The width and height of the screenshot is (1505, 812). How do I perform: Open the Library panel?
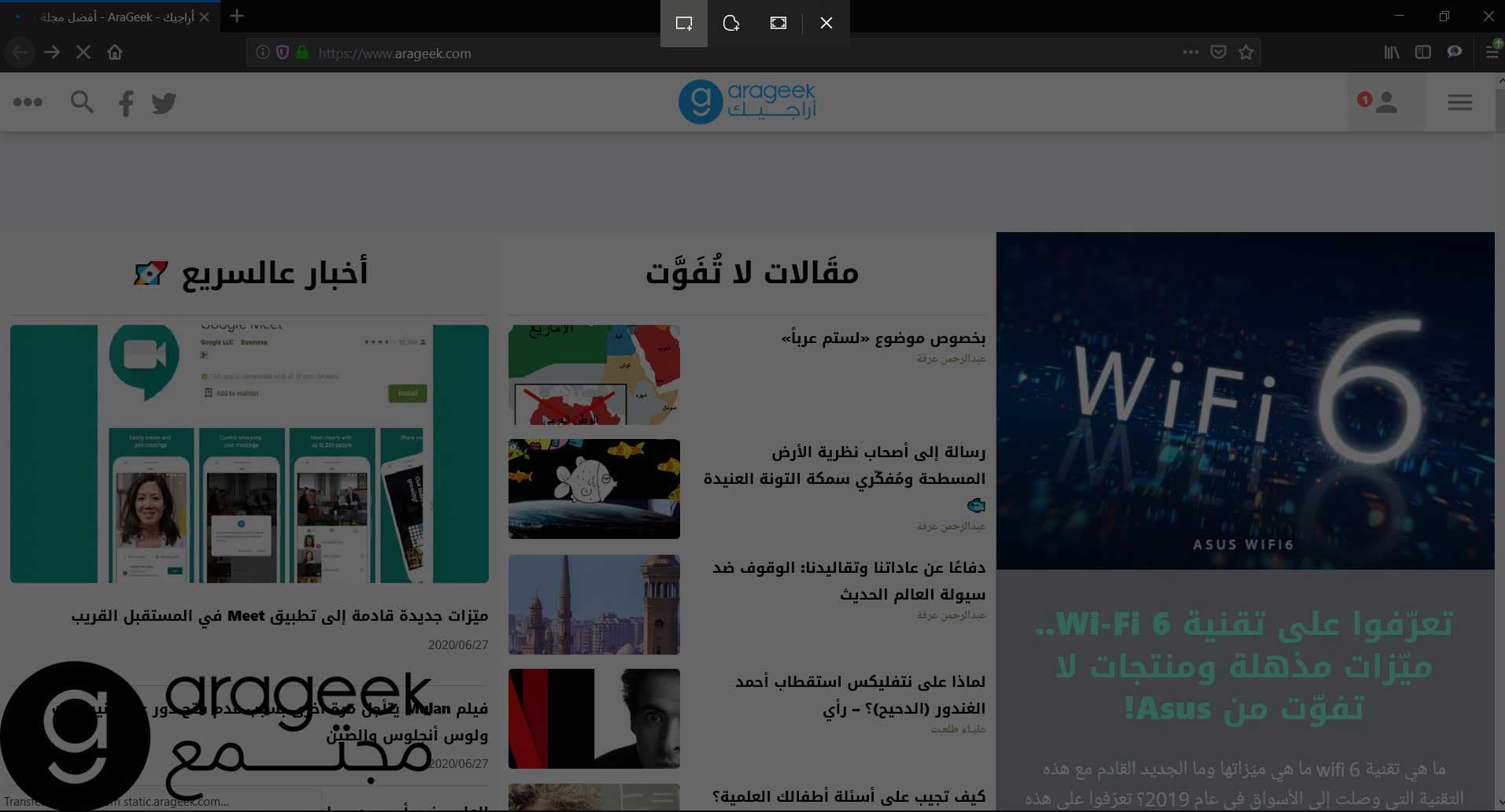pos(1392,53)
